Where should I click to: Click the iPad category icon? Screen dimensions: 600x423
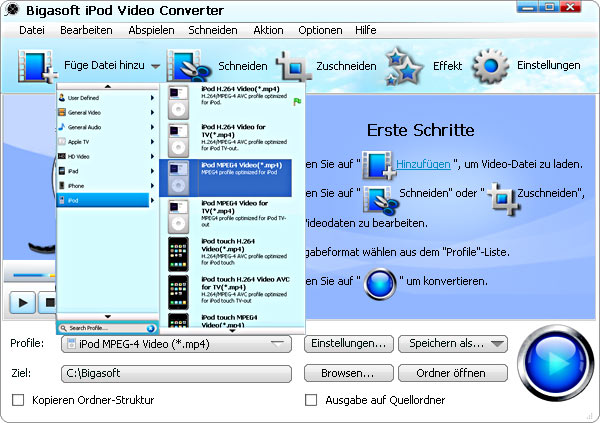(x=62, y=171)
